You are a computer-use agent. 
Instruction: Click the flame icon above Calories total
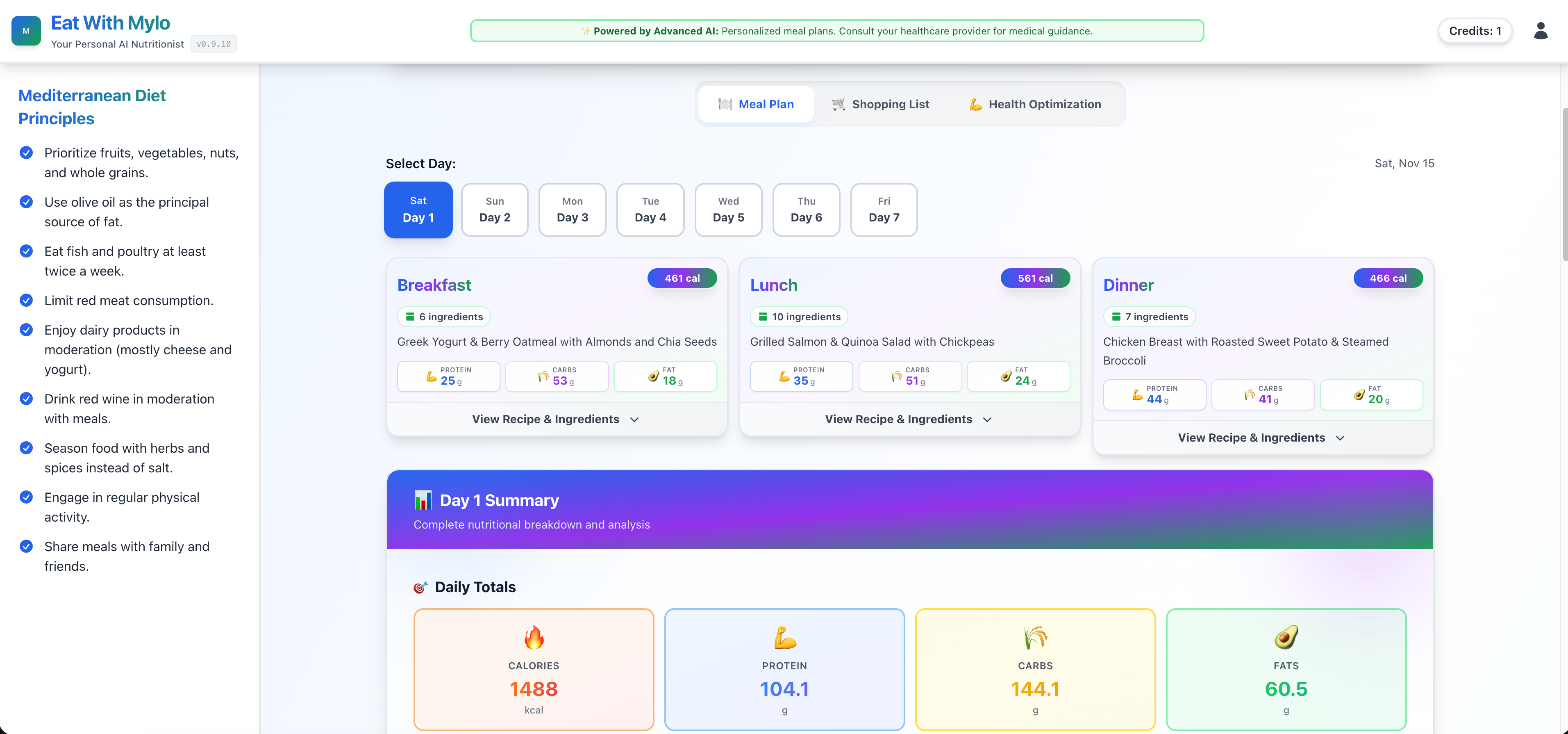pyautogui.click(x=534, y=637)
